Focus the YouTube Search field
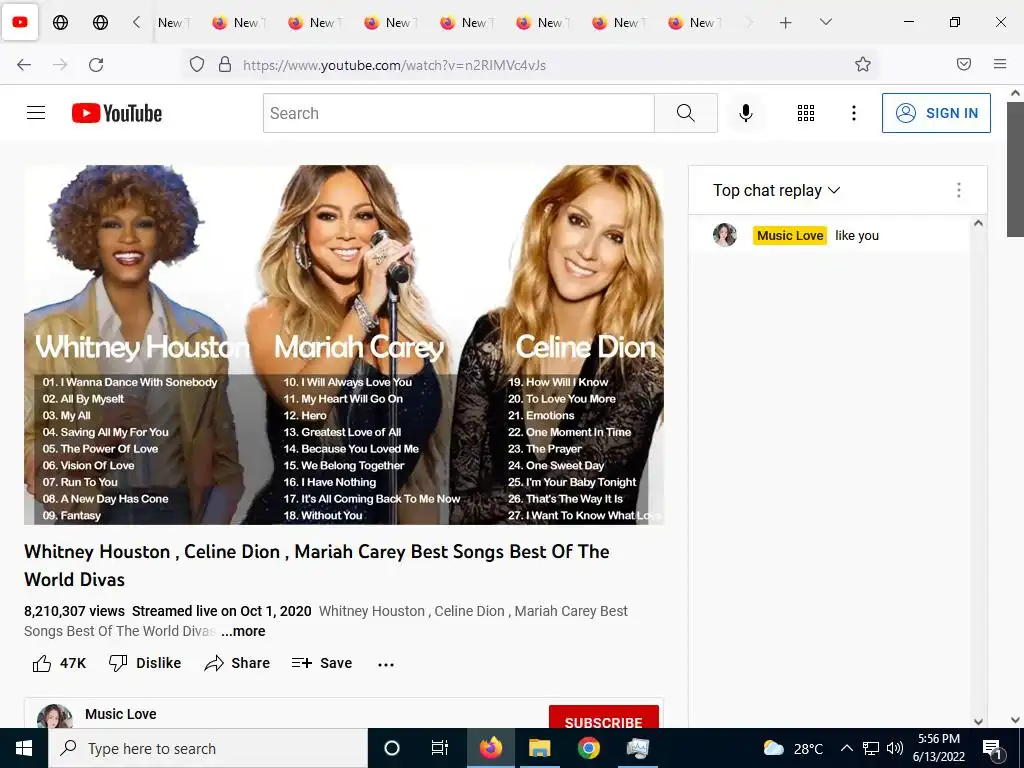This screenshot has height=768, width=1024. [x=458, y=113]
